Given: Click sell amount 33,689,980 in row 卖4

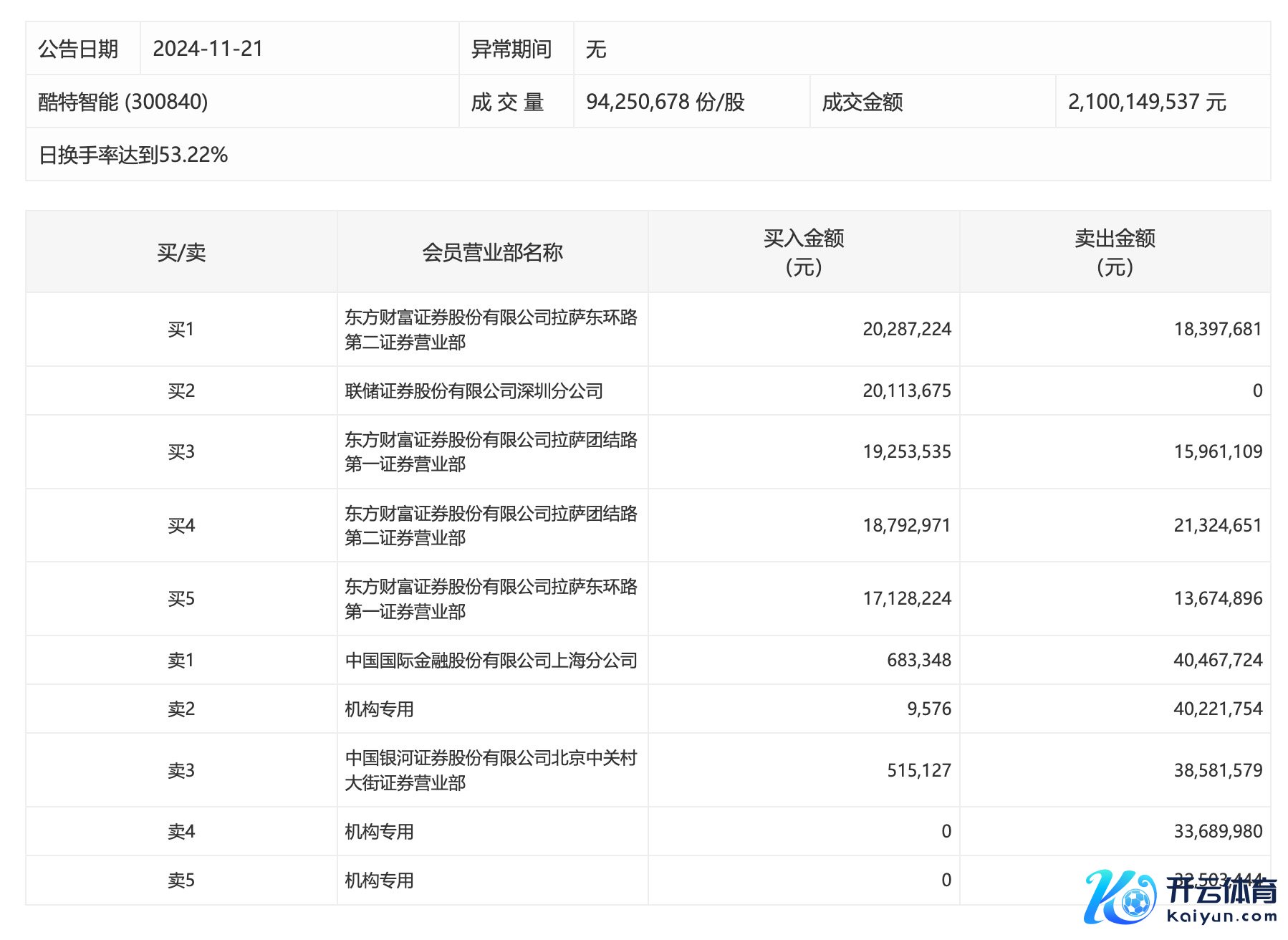Looking at the screenshot, I should (1217, 832).
